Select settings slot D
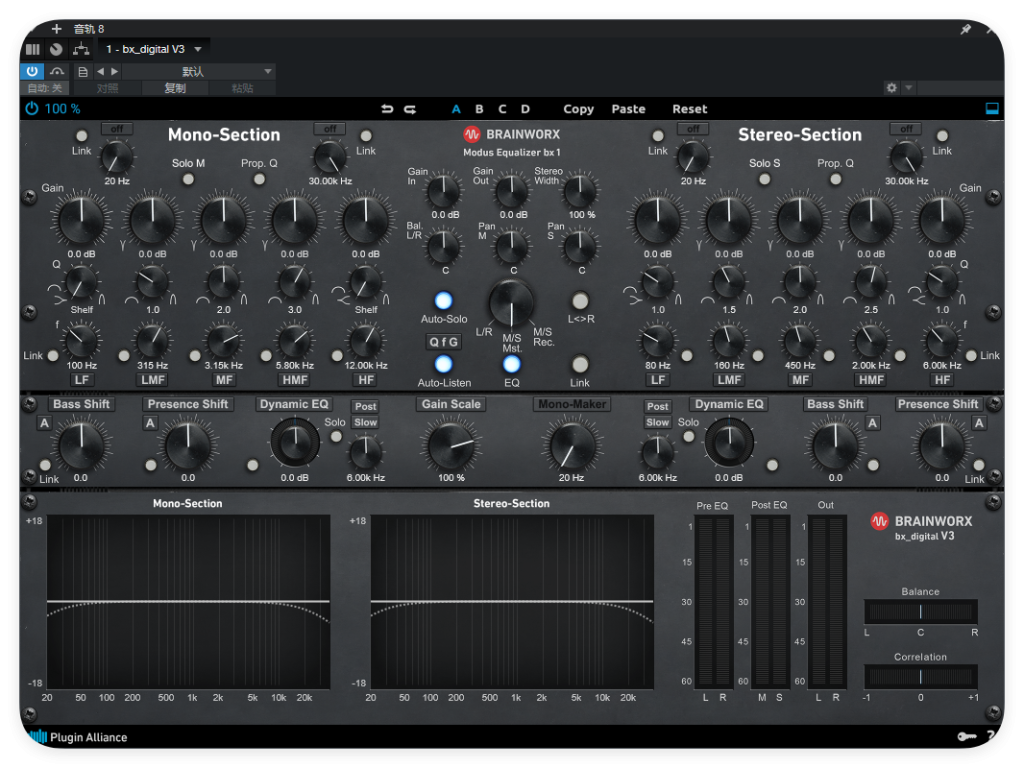Screen dimensions: 1024x768 coord(525,109)
